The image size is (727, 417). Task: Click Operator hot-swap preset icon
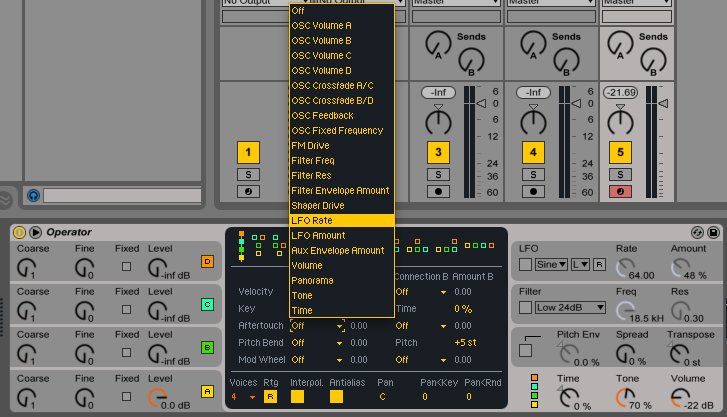click(697, 232)
